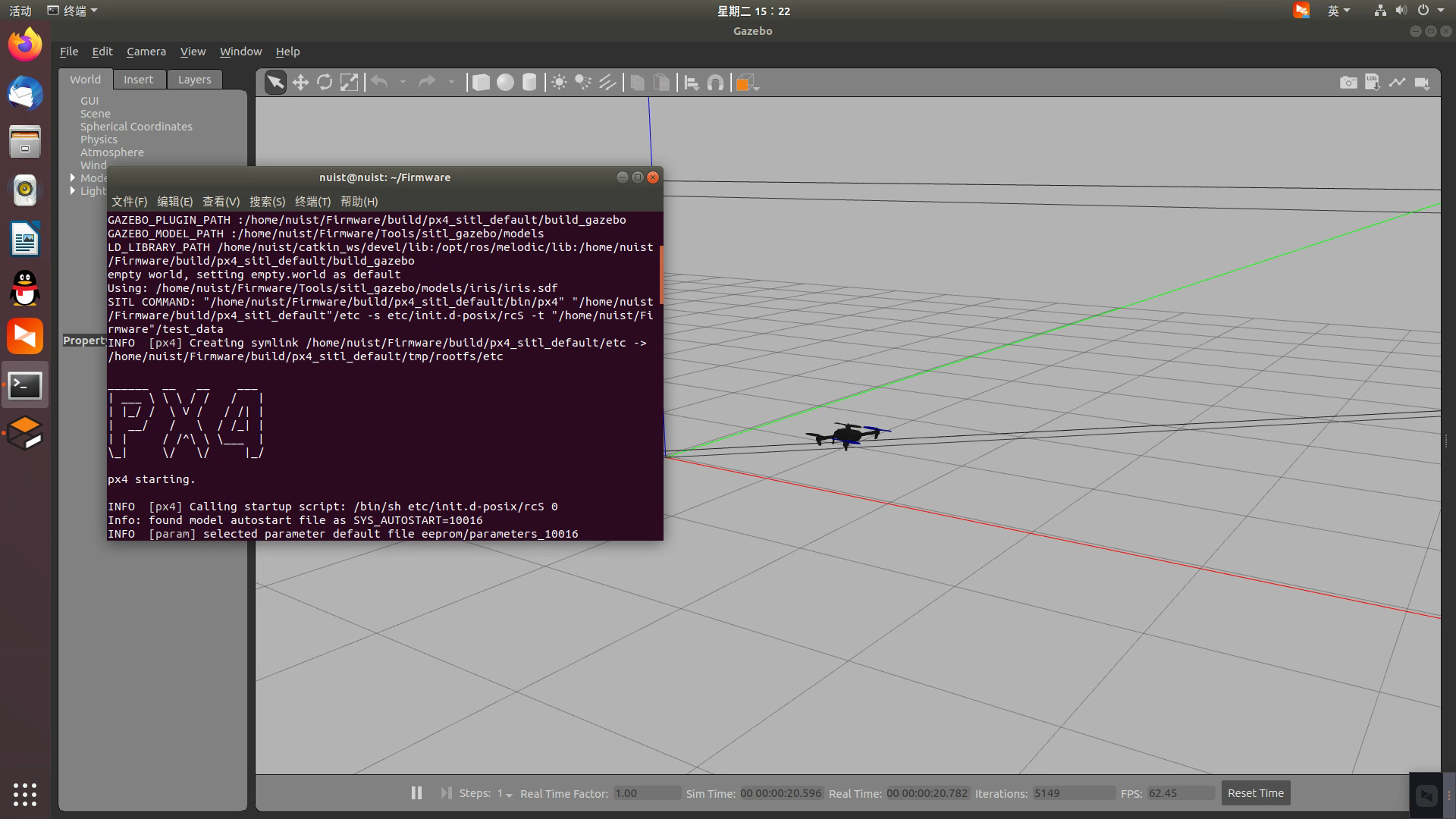Insert a box shape
Screen dimensions: 1456x819
[x=481, y=83]
